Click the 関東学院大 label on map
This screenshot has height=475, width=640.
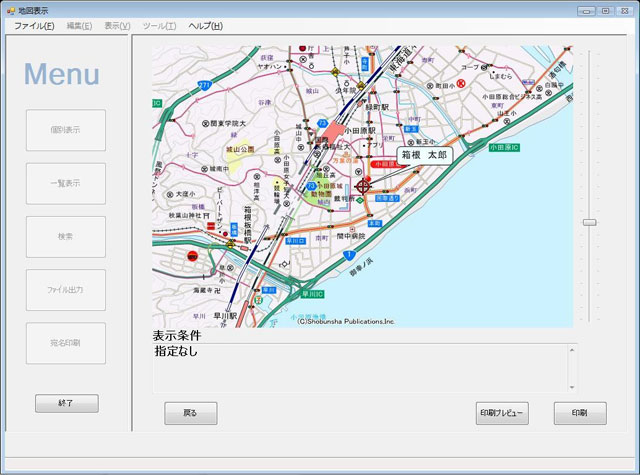coord(228,123)
